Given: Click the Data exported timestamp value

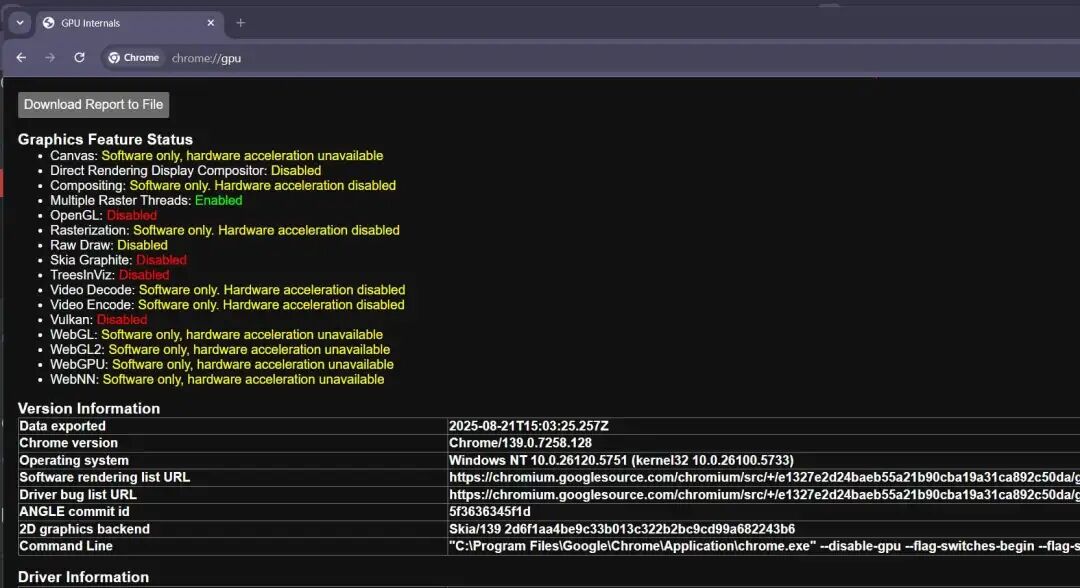Looking at the screenshot, I should click(529, 426).
